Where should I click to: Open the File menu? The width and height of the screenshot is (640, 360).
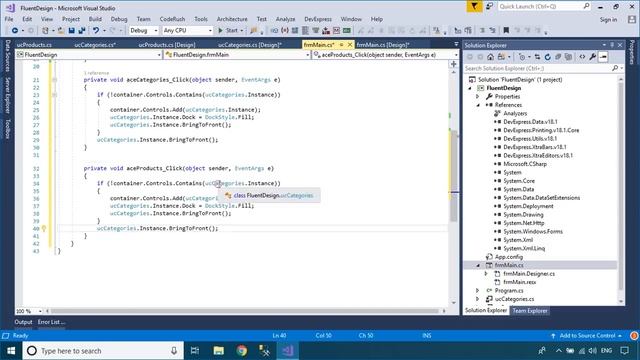9,19
